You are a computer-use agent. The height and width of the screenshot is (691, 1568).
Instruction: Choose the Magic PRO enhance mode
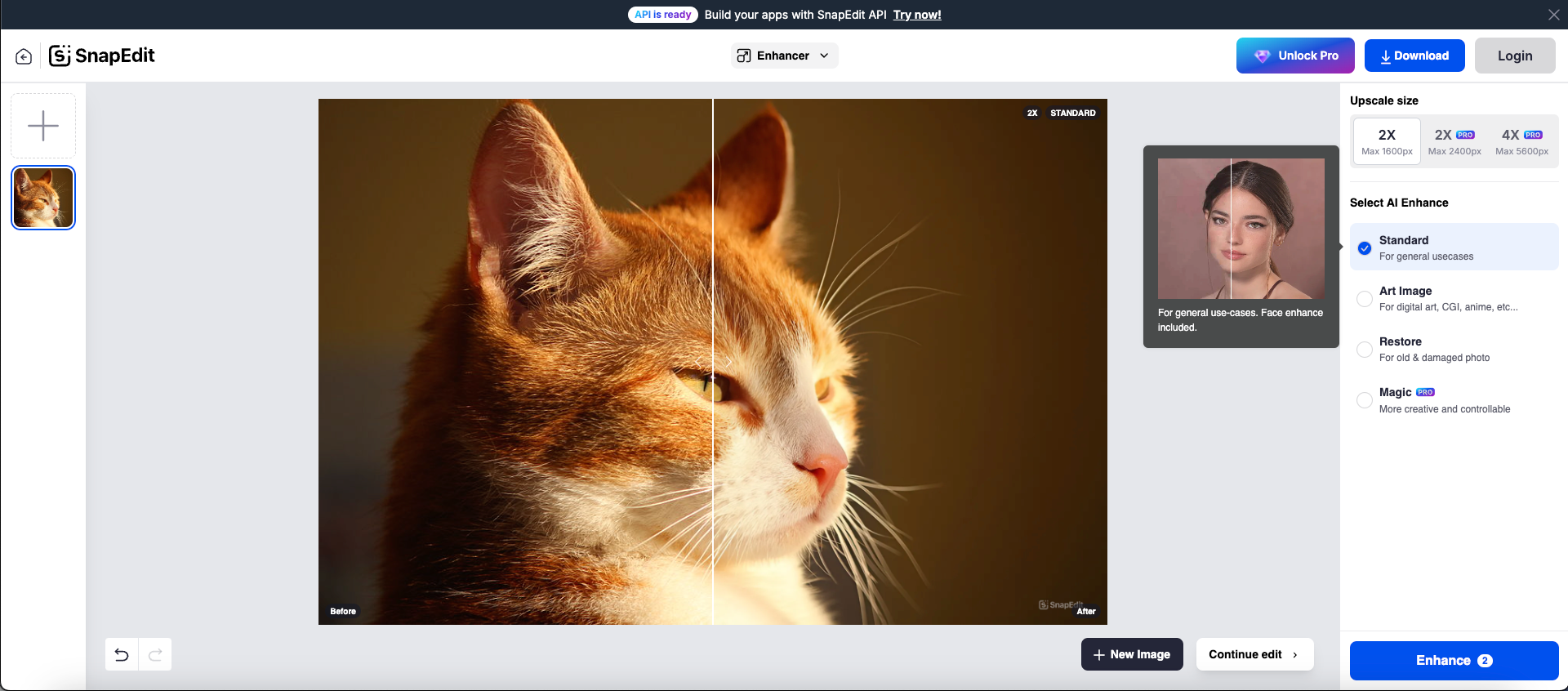(x=1454, y=400)
